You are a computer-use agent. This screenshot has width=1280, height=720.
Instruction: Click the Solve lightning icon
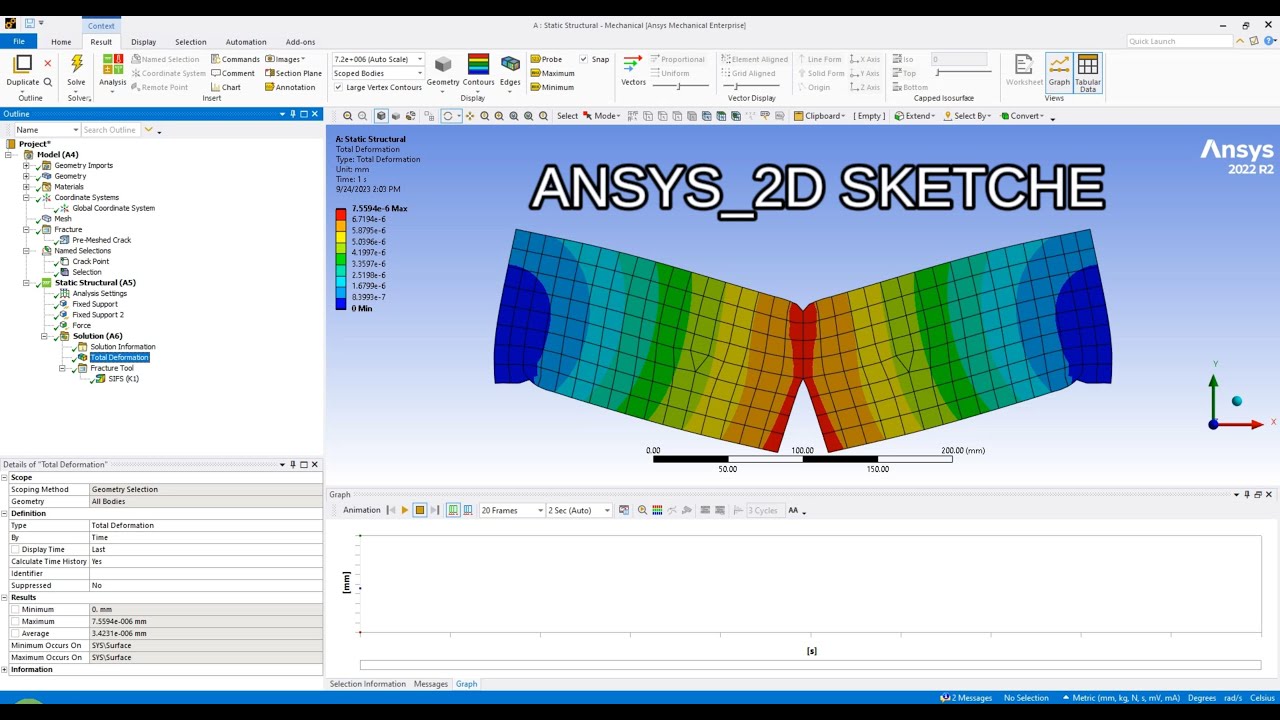coord(76,64)
